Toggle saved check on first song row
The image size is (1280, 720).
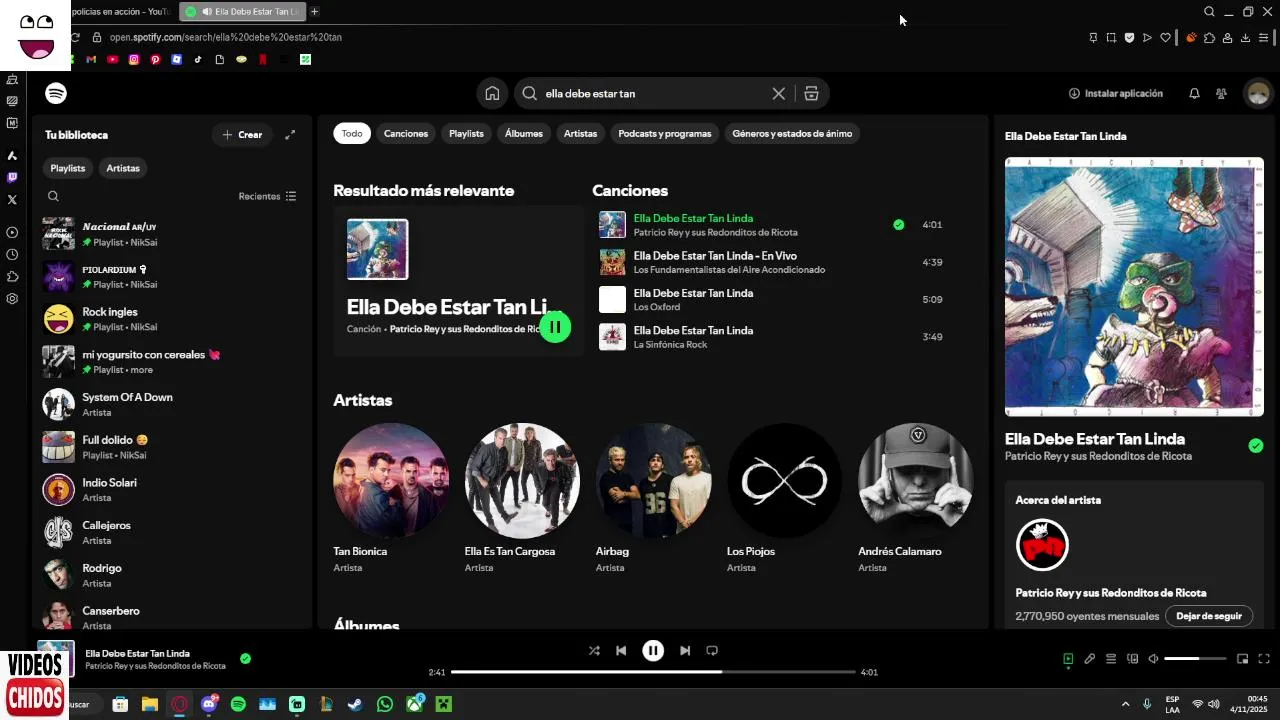898,225
